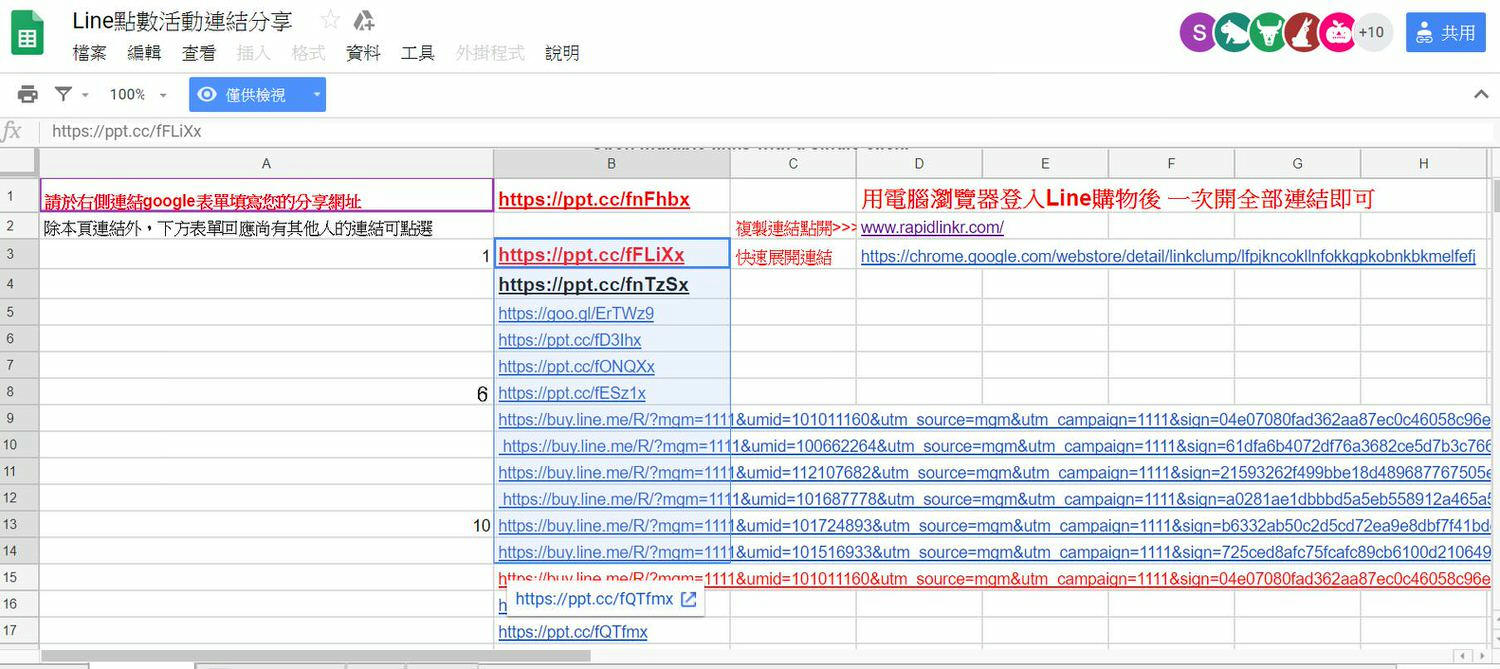The width and height of the screenshot is (1500, 669).
Task: Click the scroll-left arrow at the bottom right
Action: 1464,656
